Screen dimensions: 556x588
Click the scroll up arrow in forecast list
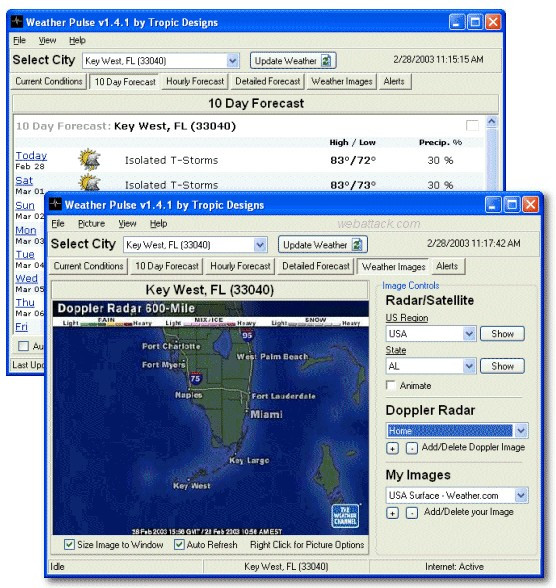[x=492, y=122]
